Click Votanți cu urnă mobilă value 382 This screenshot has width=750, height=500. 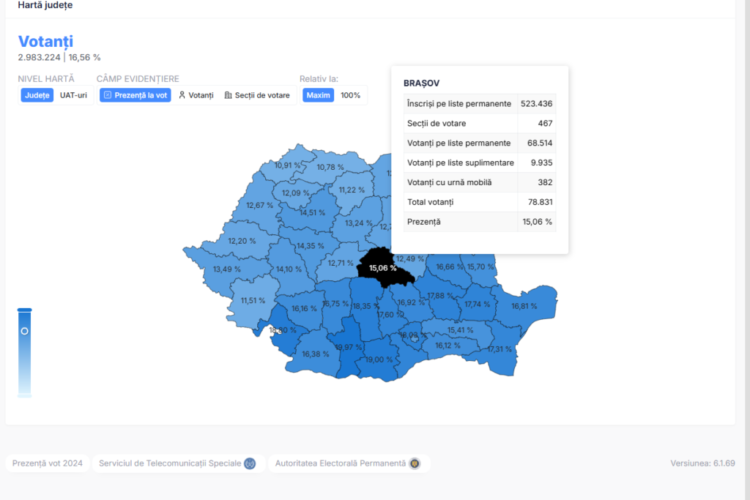(545, 182)
